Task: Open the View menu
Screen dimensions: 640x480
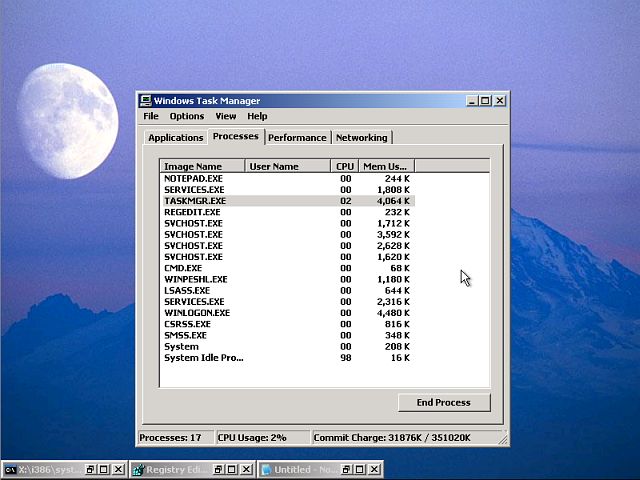Action: 226,116
